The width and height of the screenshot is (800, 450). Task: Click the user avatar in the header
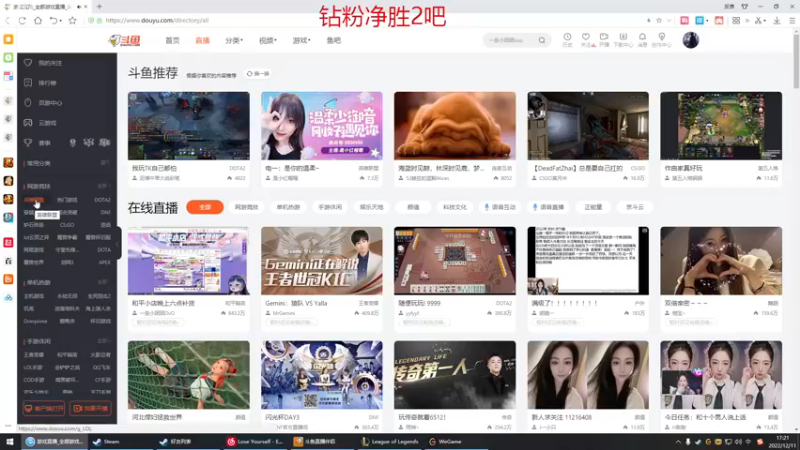(690, 40)
